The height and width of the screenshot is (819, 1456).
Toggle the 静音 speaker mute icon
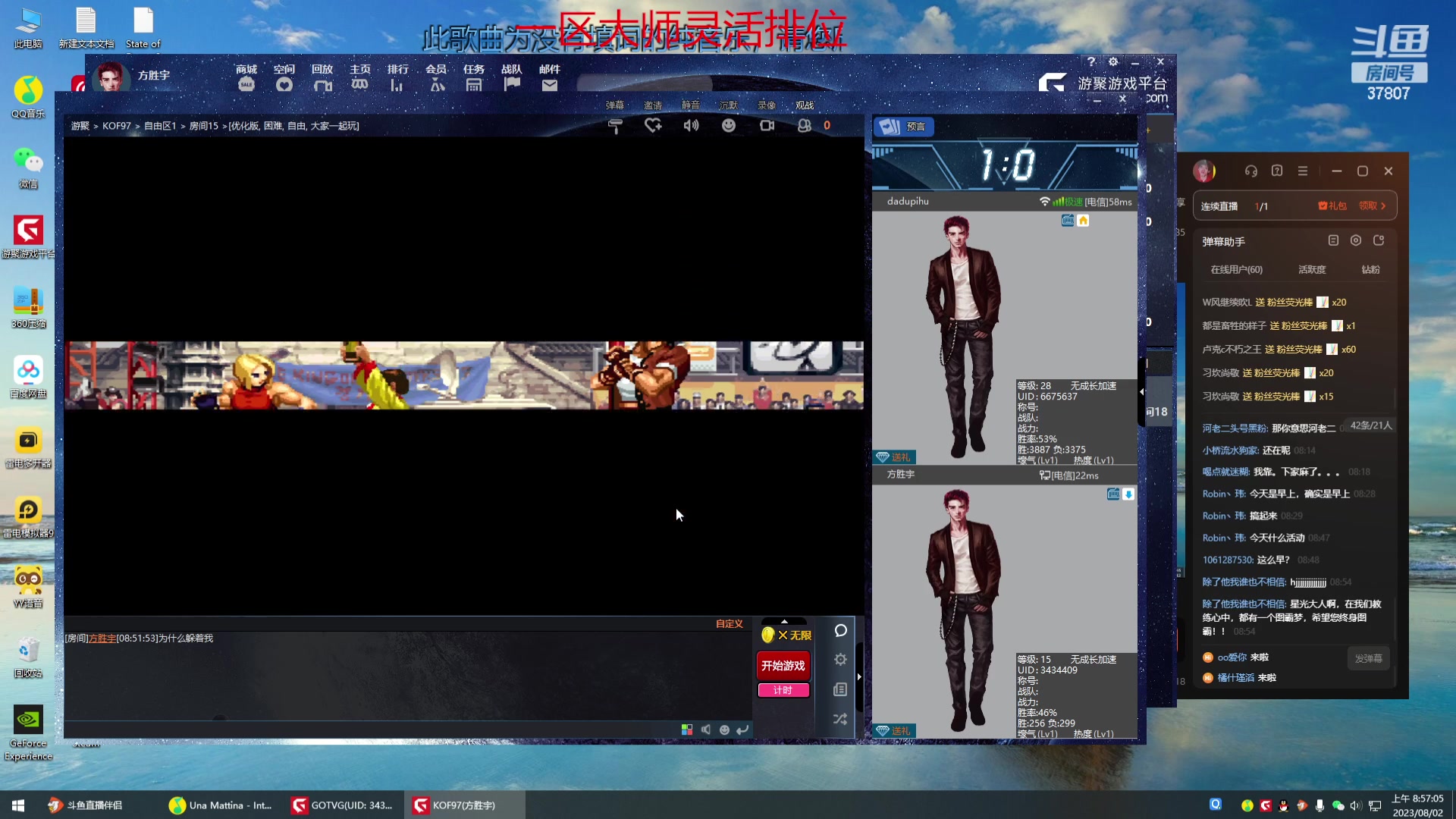pyautogui.click(x=691, y=125)
